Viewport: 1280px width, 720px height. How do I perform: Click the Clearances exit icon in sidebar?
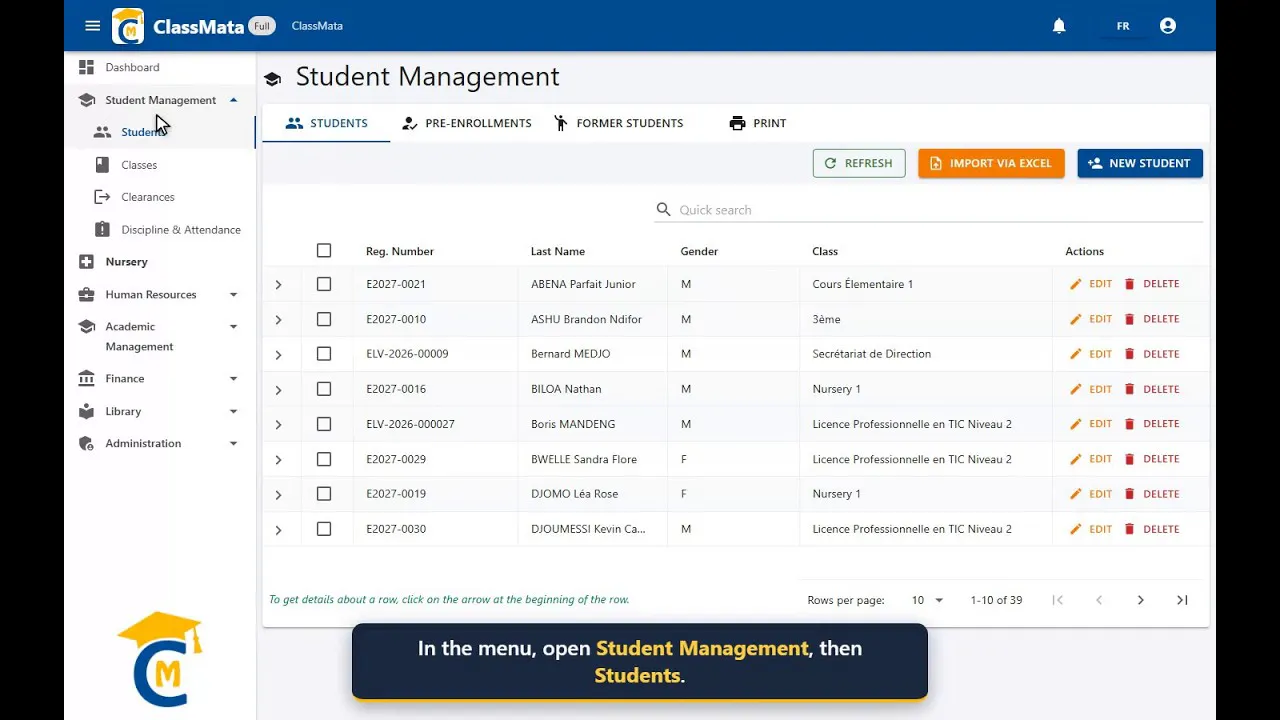pos(102,197)
